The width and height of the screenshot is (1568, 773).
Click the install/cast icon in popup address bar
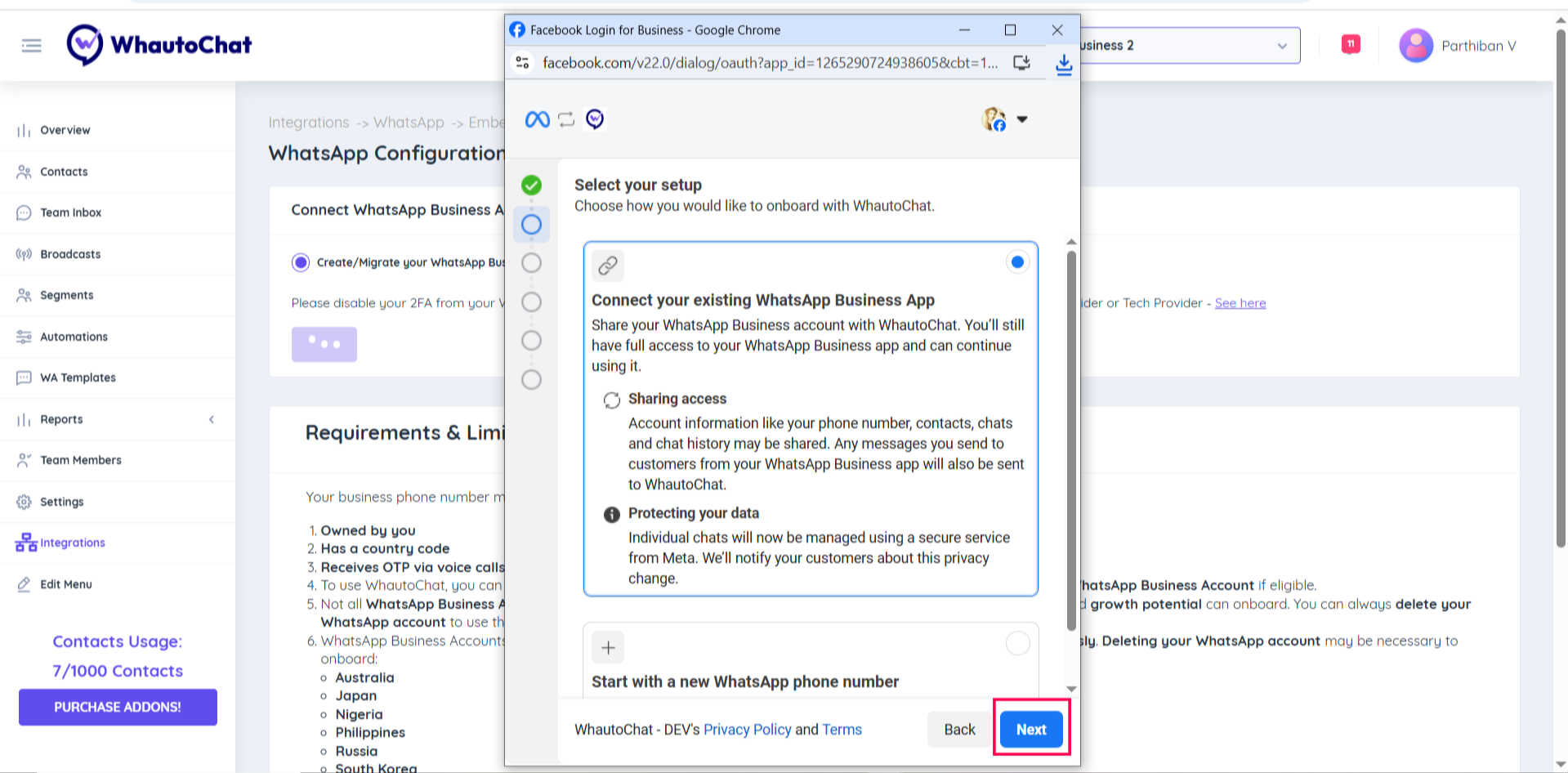(x=1021, y=63)
